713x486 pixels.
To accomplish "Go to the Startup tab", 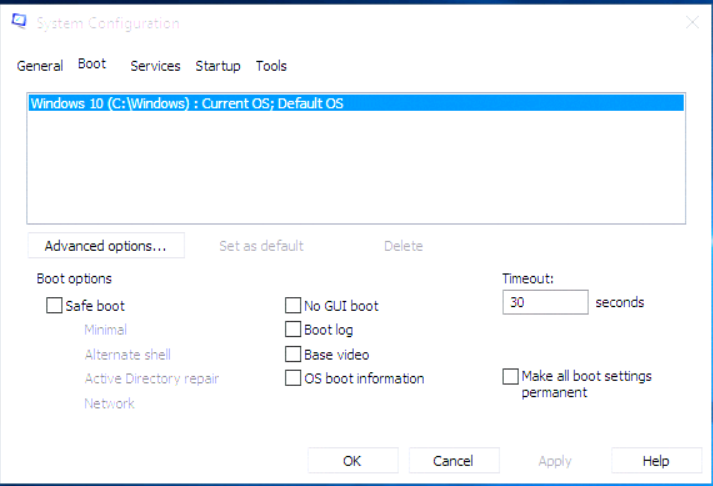I will [218, 66].
